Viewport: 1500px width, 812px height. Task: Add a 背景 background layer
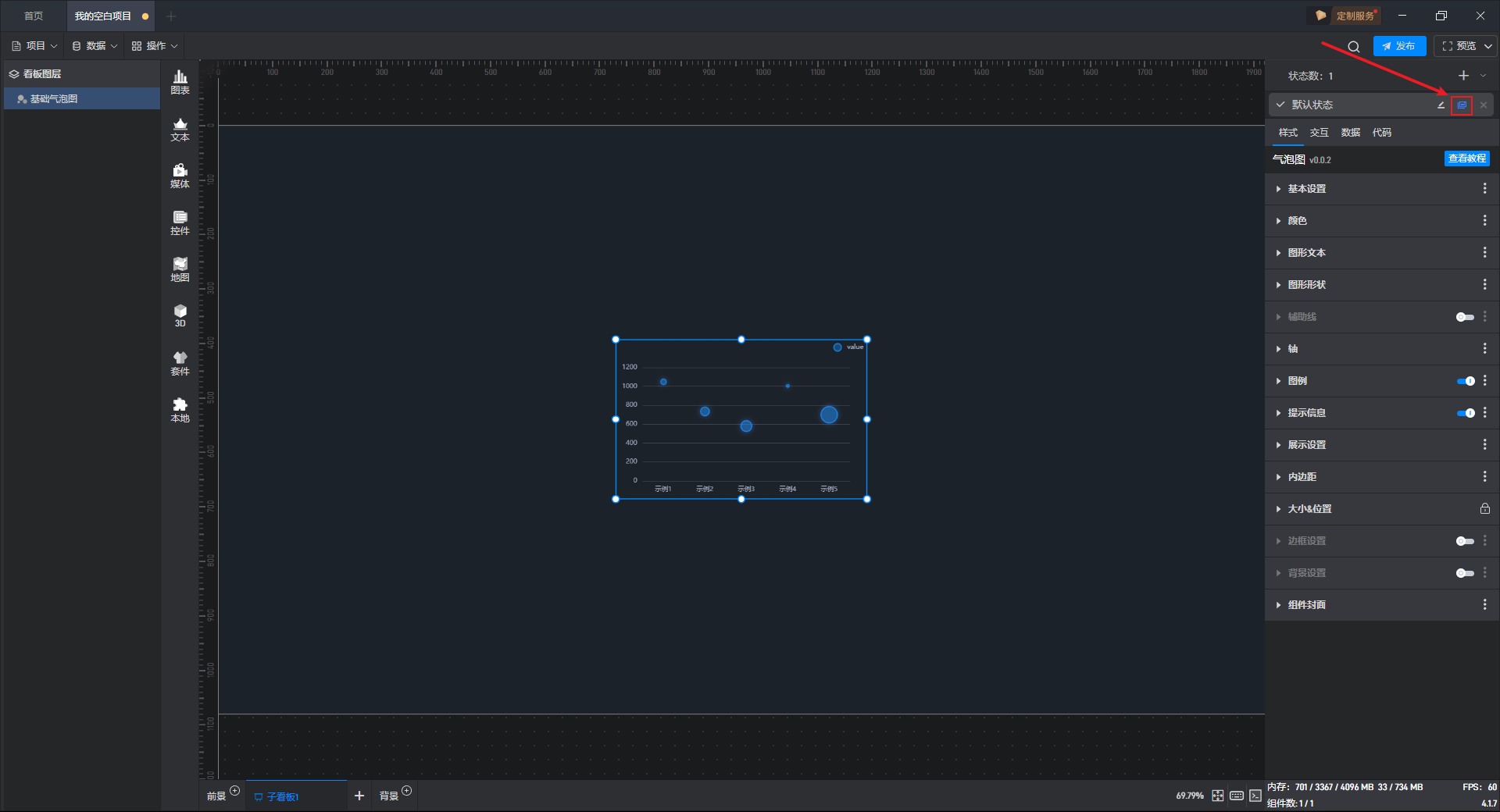(406, 791)
